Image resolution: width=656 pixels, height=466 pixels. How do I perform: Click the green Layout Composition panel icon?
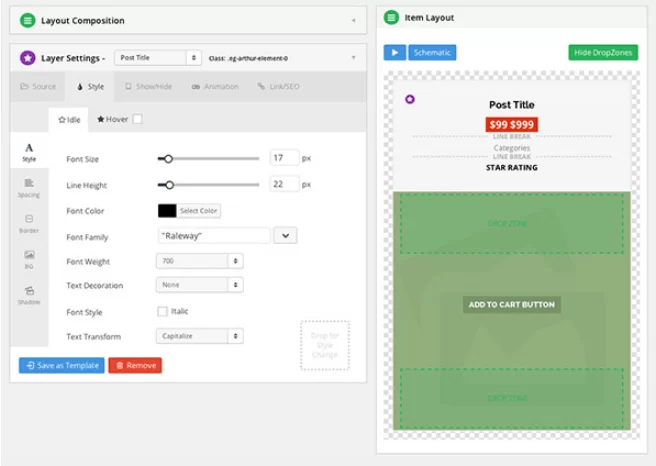(x=27, y=20)
